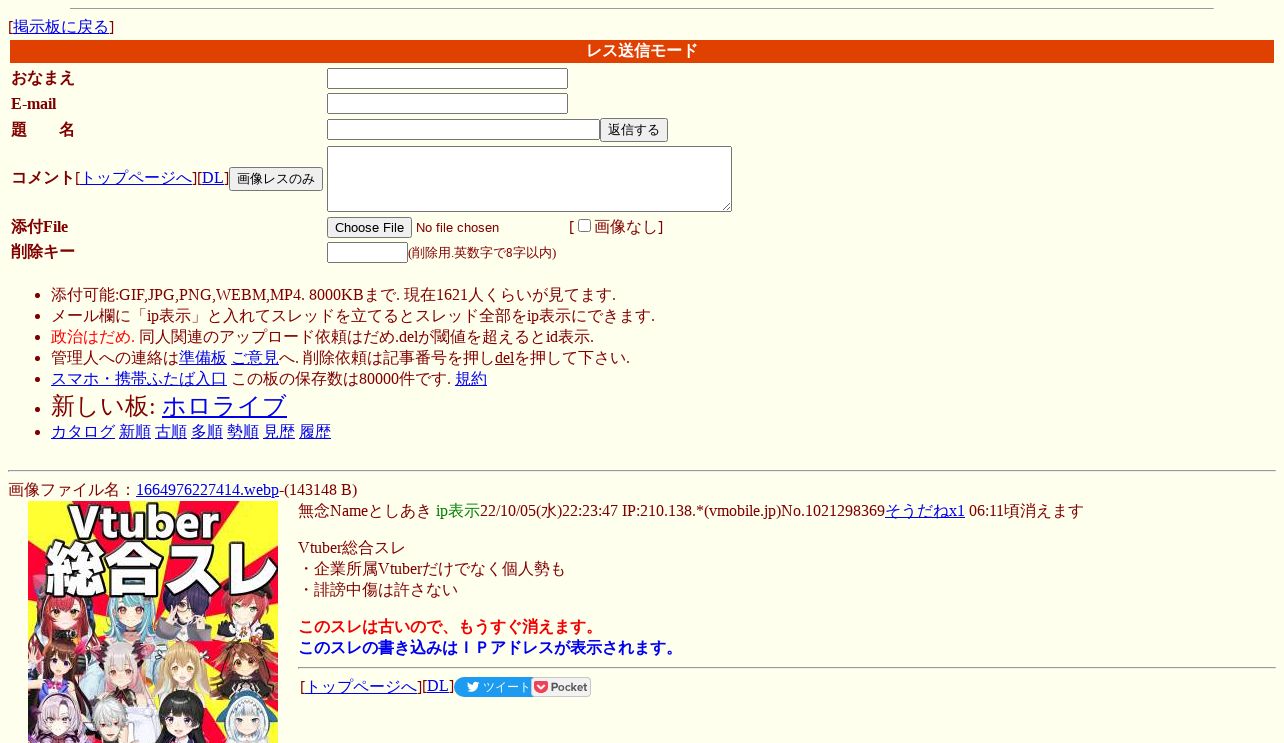Click the 政治はだめ. red warning text
The height and width of the screenshot is (743, 1284).
pyautogui.click(x=93, y=337)
